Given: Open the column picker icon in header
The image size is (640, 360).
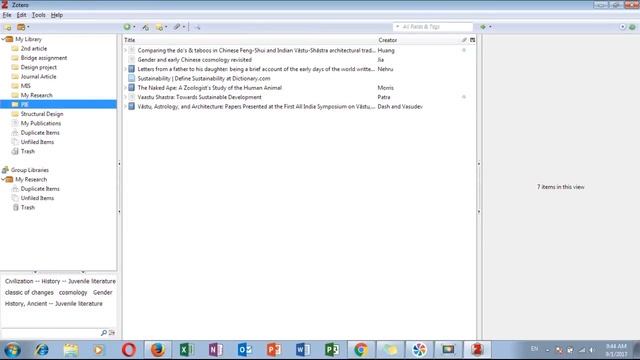Looking at the screenshot, I should tap(472, 40).
